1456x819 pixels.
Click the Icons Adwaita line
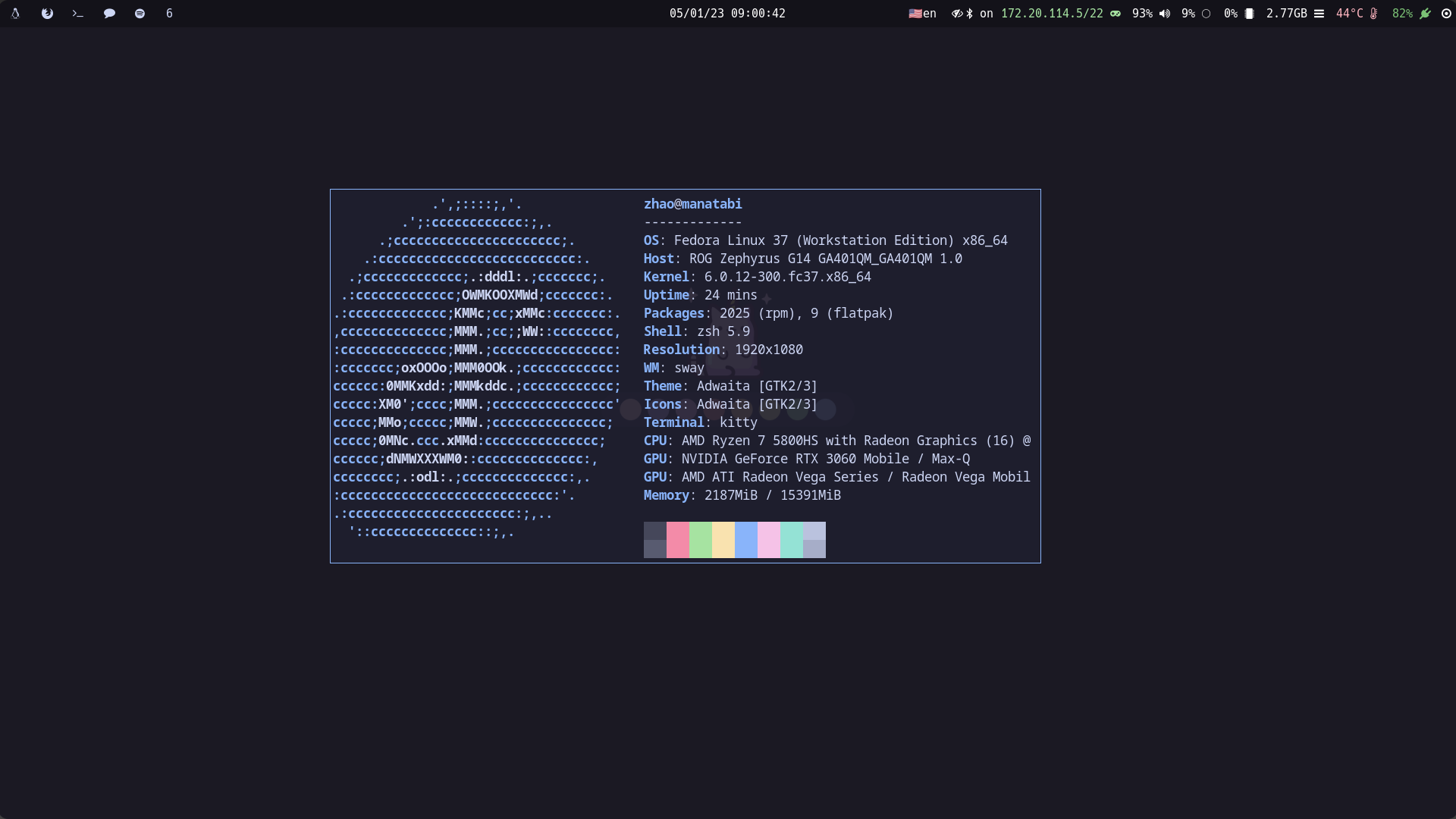coord(731,404)
